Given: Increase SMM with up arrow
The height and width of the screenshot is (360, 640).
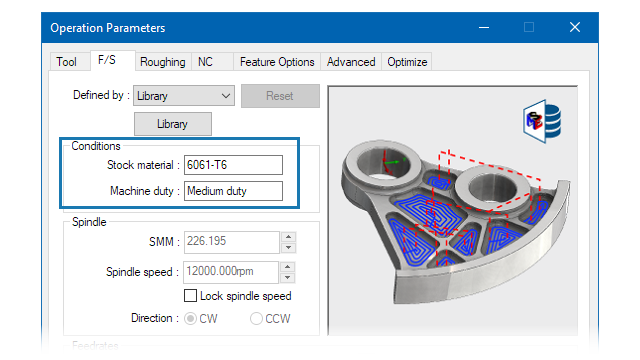Looking at the screenshot, I should click(x=289, y=237).
